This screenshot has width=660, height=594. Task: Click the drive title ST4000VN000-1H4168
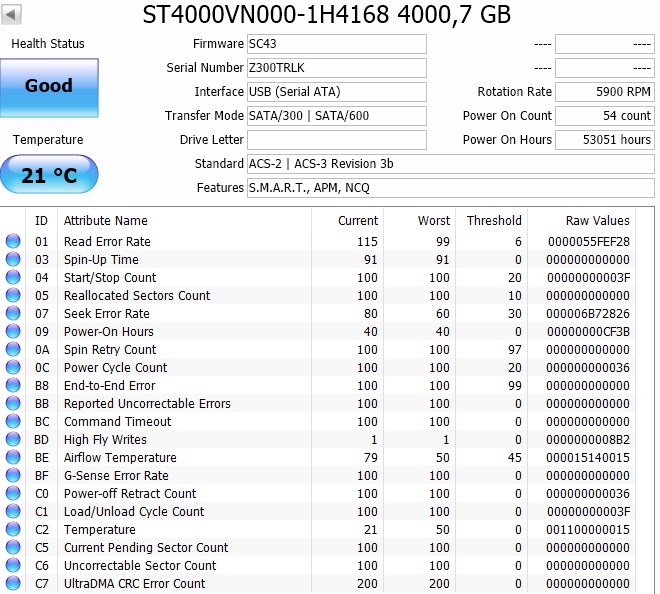[x=266, y=14]
